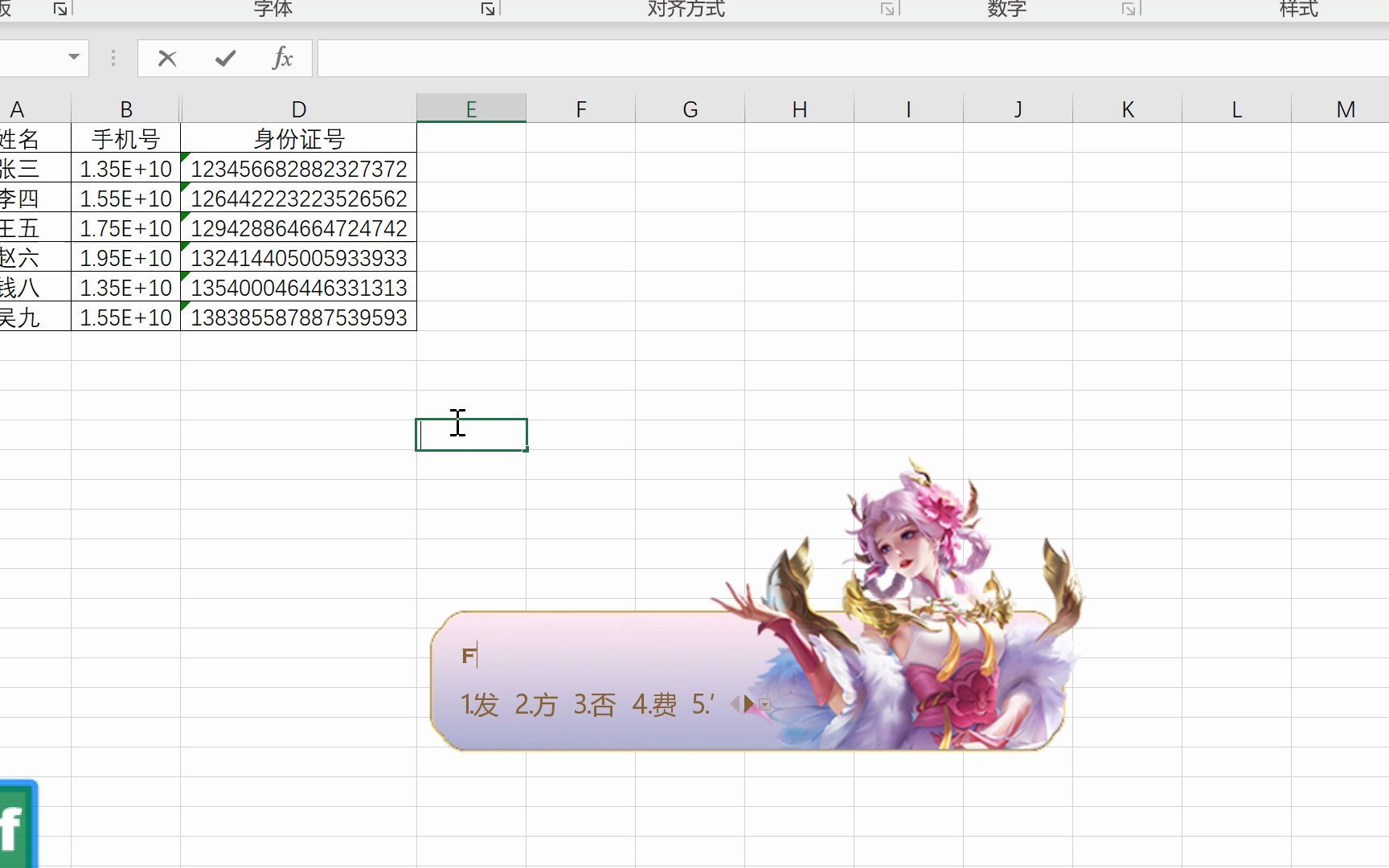Click the formula bar drag handle dots
The image size is (1389, 868).
(x=113, y=58)
